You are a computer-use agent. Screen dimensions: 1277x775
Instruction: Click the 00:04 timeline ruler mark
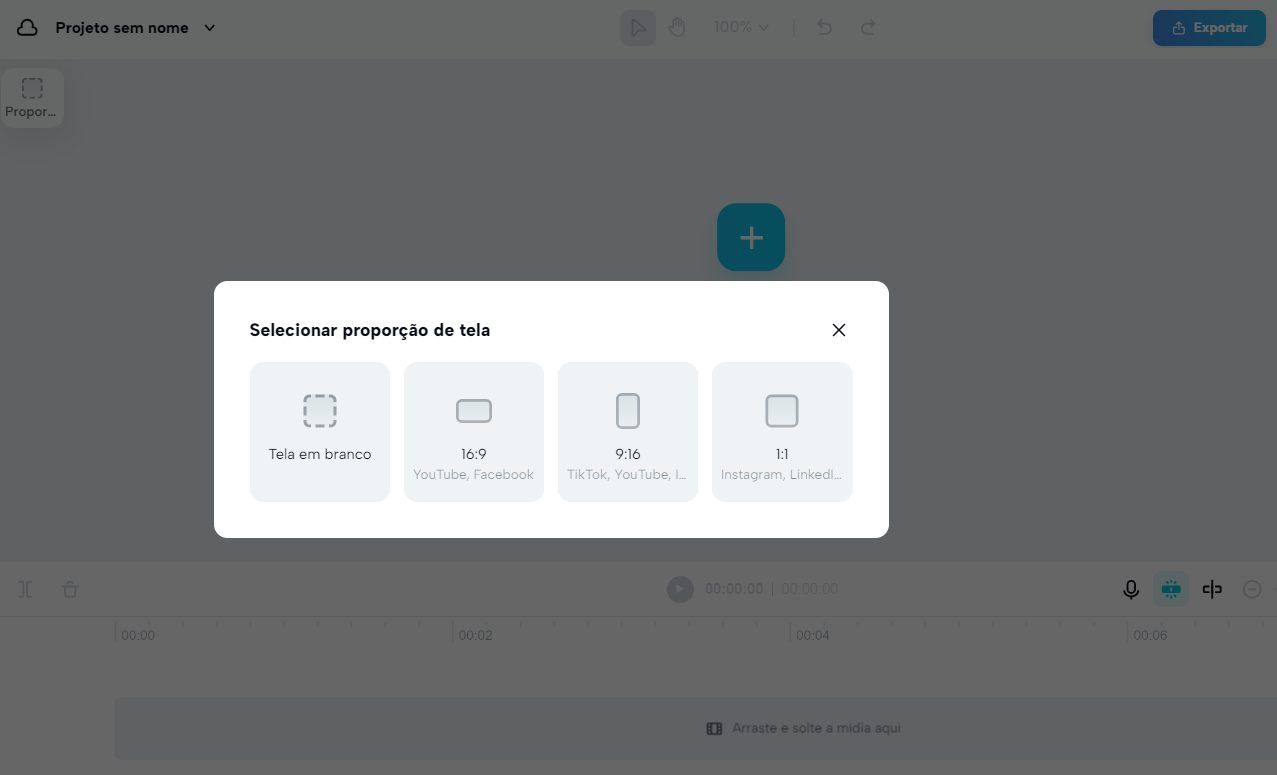813,635
